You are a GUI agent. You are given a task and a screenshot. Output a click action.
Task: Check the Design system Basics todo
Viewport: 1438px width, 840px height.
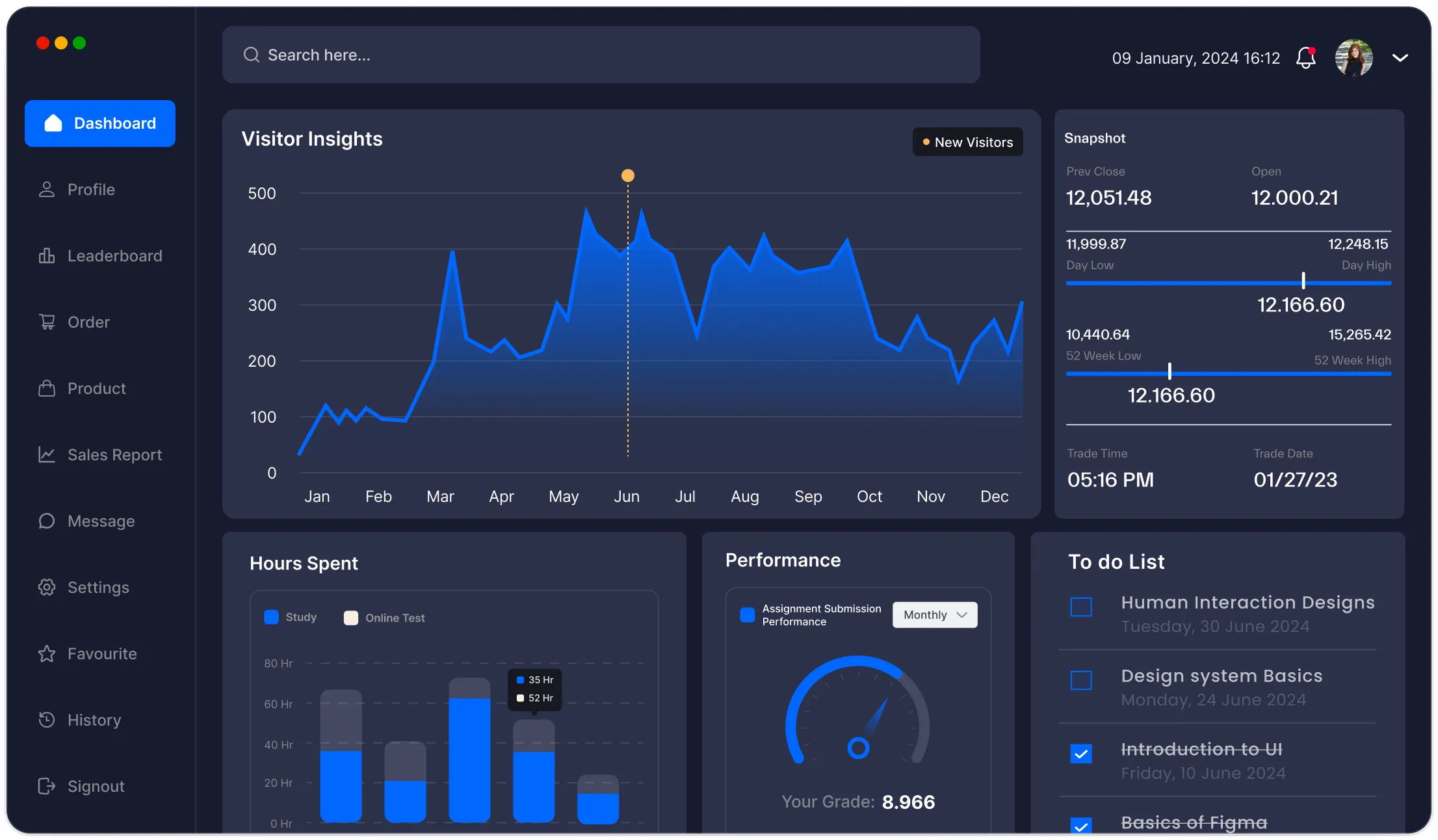click(1081, 680)
